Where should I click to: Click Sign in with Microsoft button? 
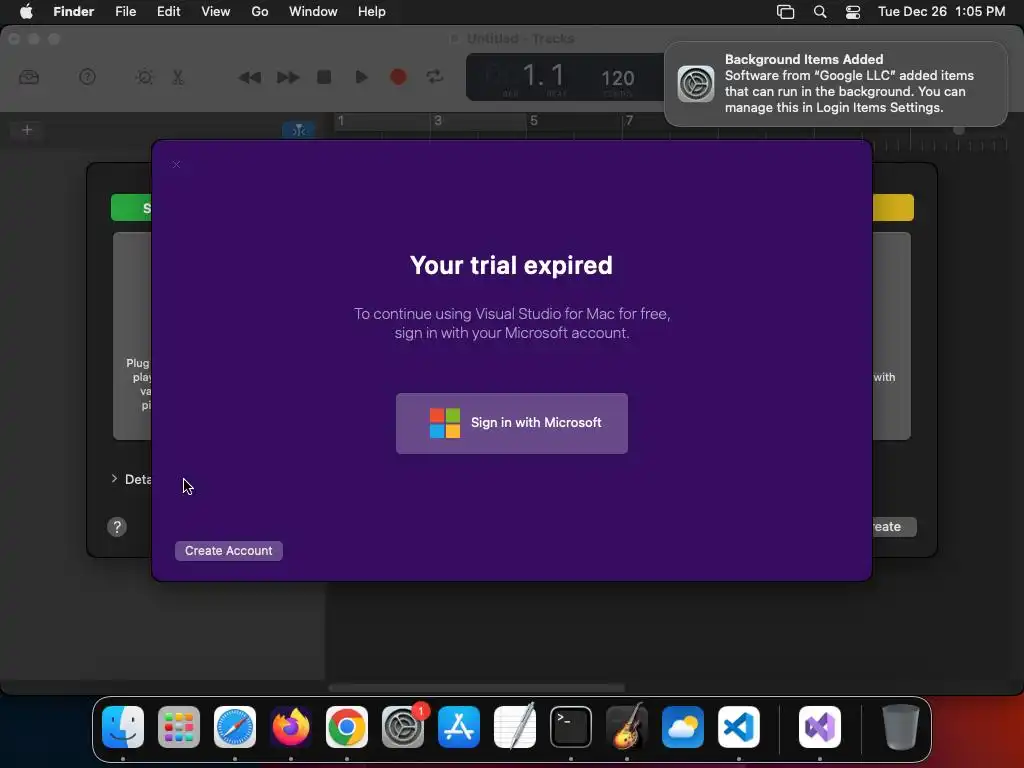[x=511, y=423]
